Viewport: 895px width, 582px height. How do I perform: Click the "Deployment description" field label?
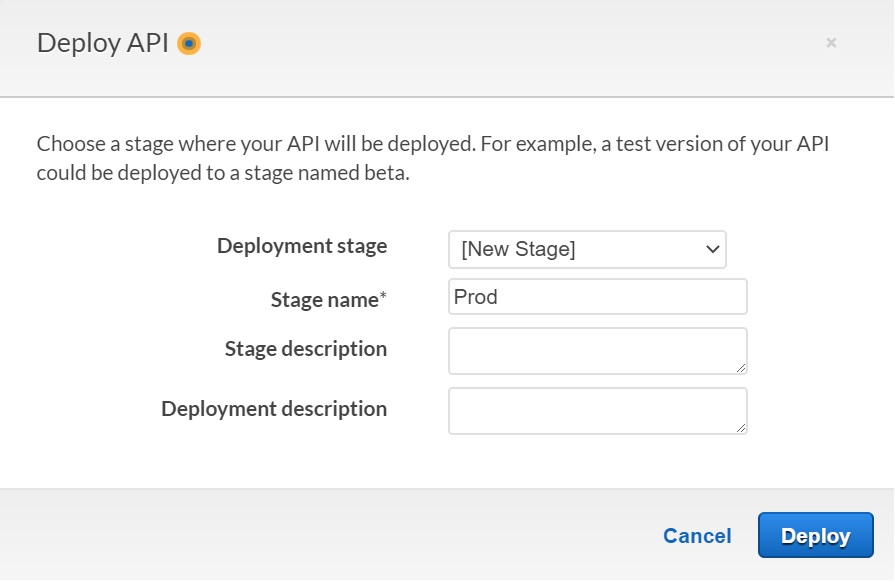[274, 409]
